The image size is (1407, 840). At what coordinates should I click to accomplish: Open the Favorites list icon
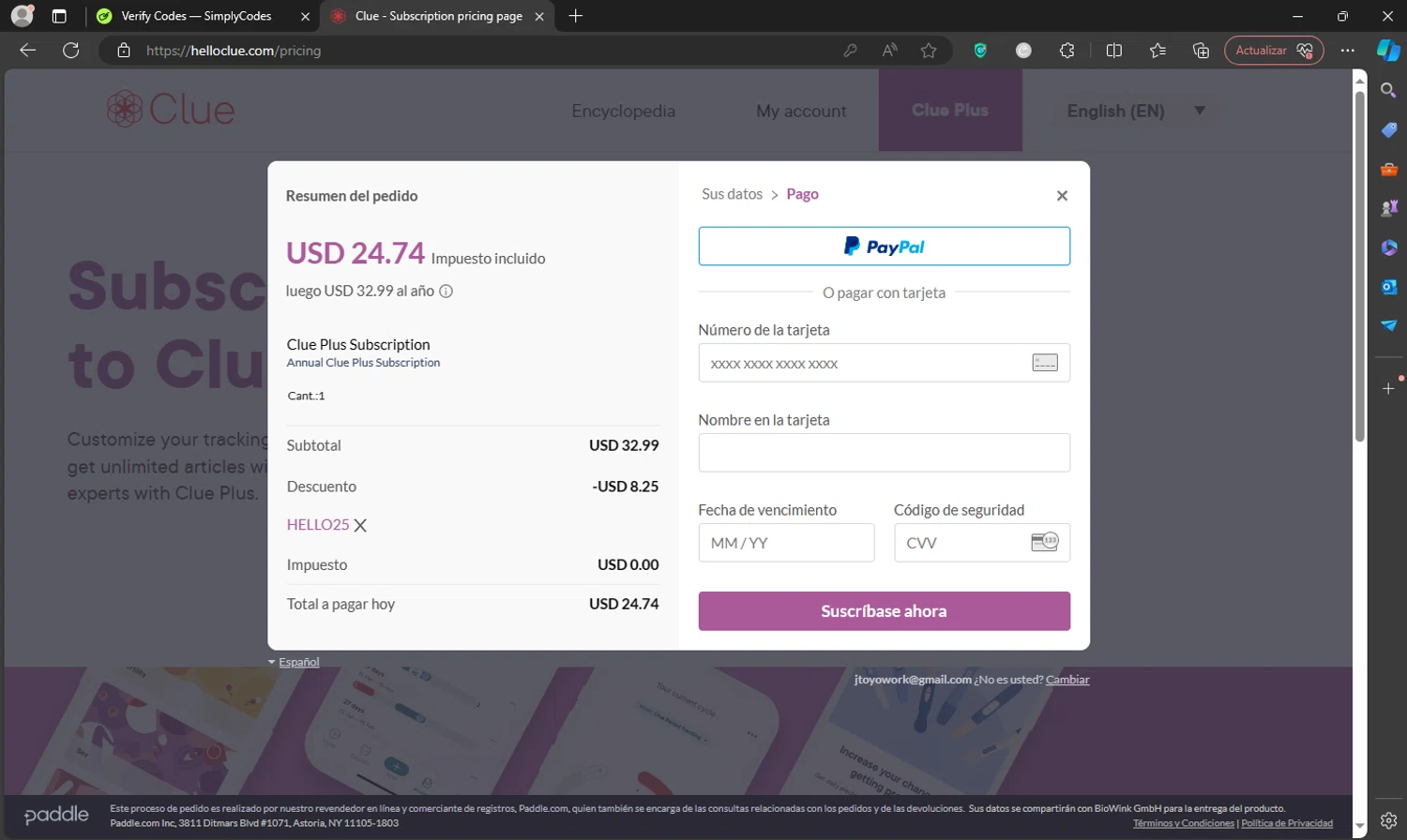tap(1157, 51)
